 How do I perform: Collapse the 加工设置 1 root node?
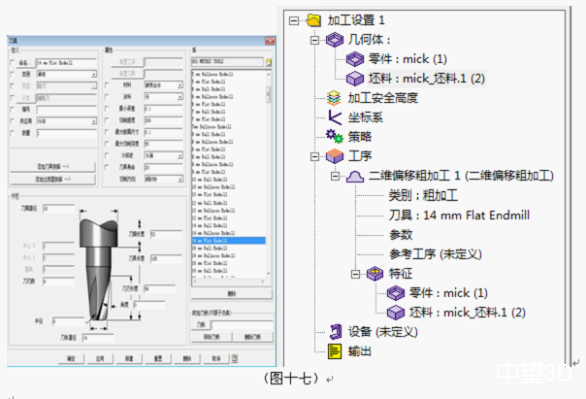point(294,20)
